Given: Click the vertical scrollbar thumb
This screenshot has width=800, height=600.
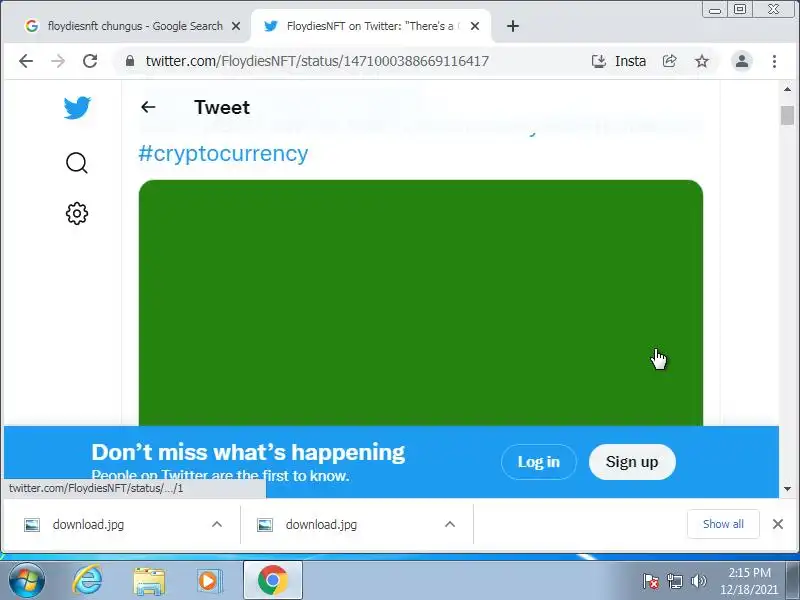Looking at the screenshot, I should point(787,115).
